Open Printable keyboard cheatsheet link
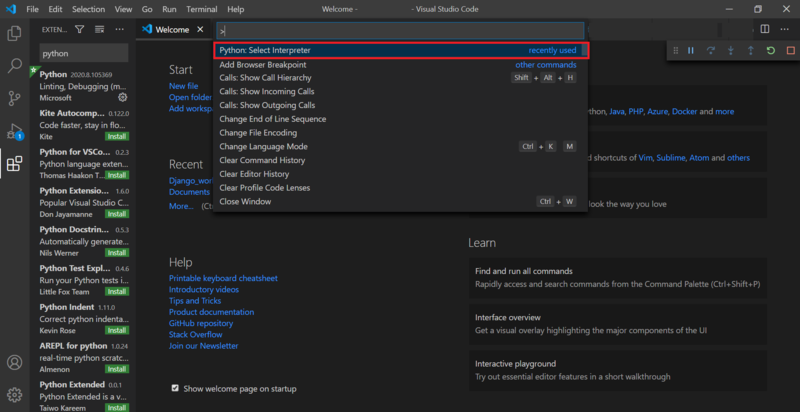The height and width of the screenshot is (412, 800). [x=223, y=278]
